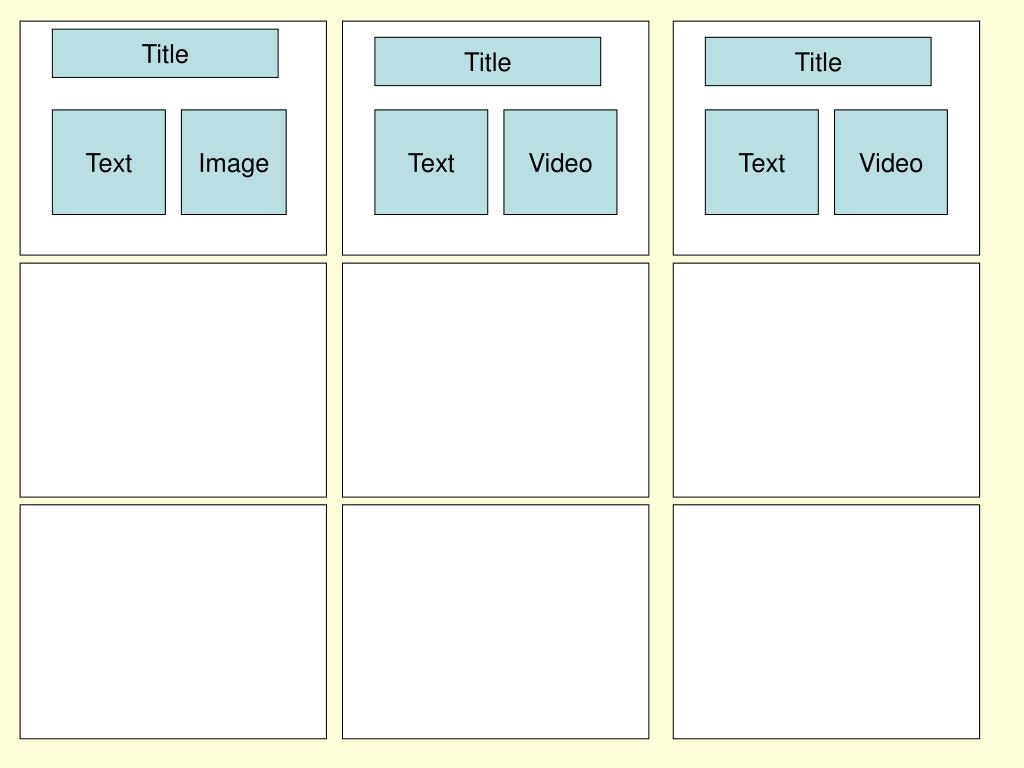The width and height of the screenshot is (1024, 768).
Task: Click white area below Text and Video in middle top panel
Action: coord(496,234)
